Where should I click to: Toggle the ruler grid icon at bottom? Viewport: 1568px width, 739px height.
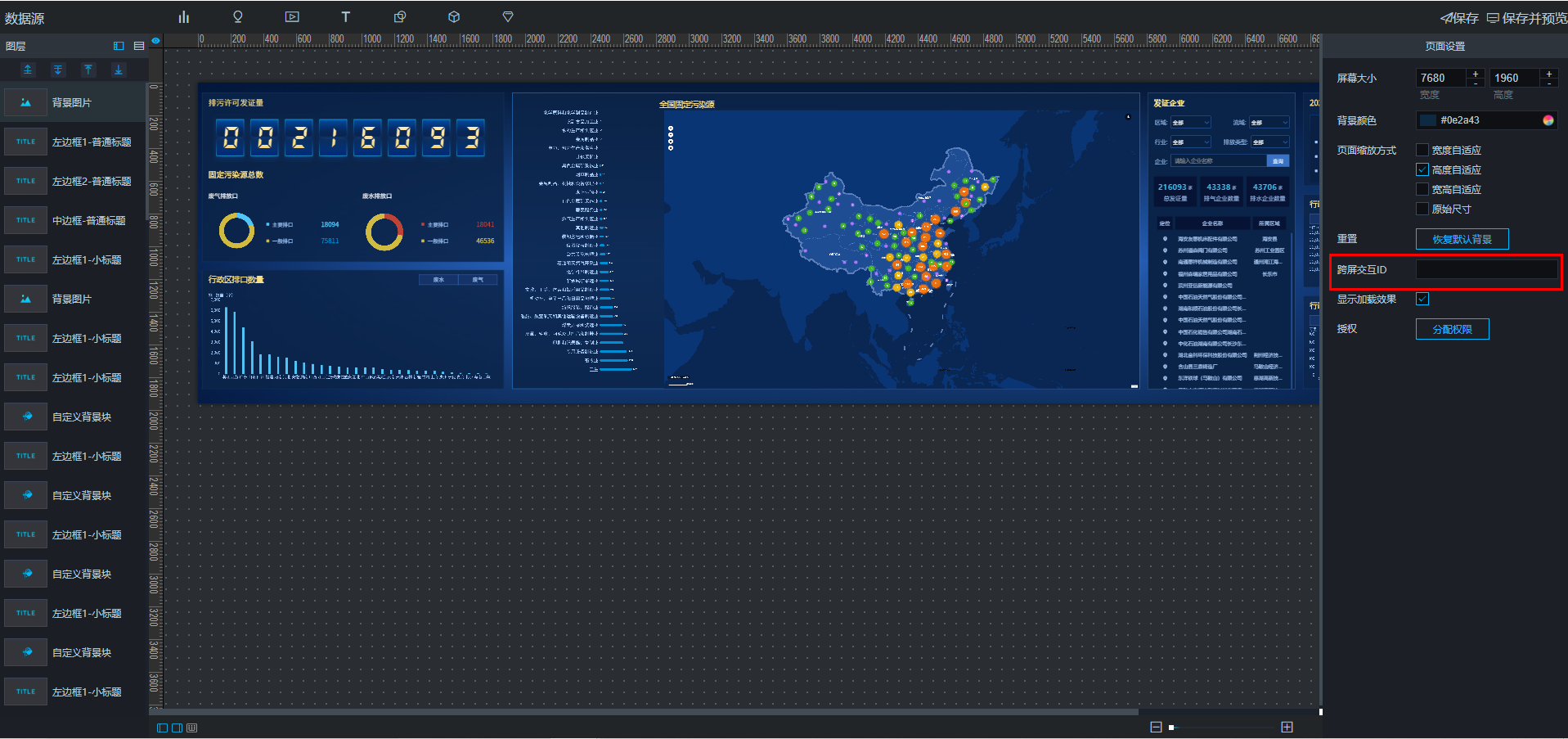click(191, 728)
